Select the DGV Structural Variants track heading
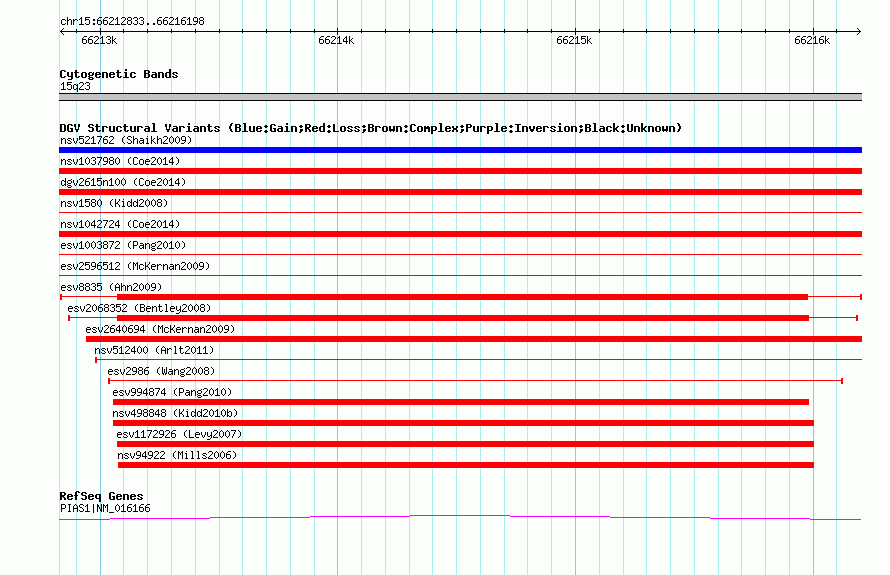The image size is (890, 575). coord(370,128)
